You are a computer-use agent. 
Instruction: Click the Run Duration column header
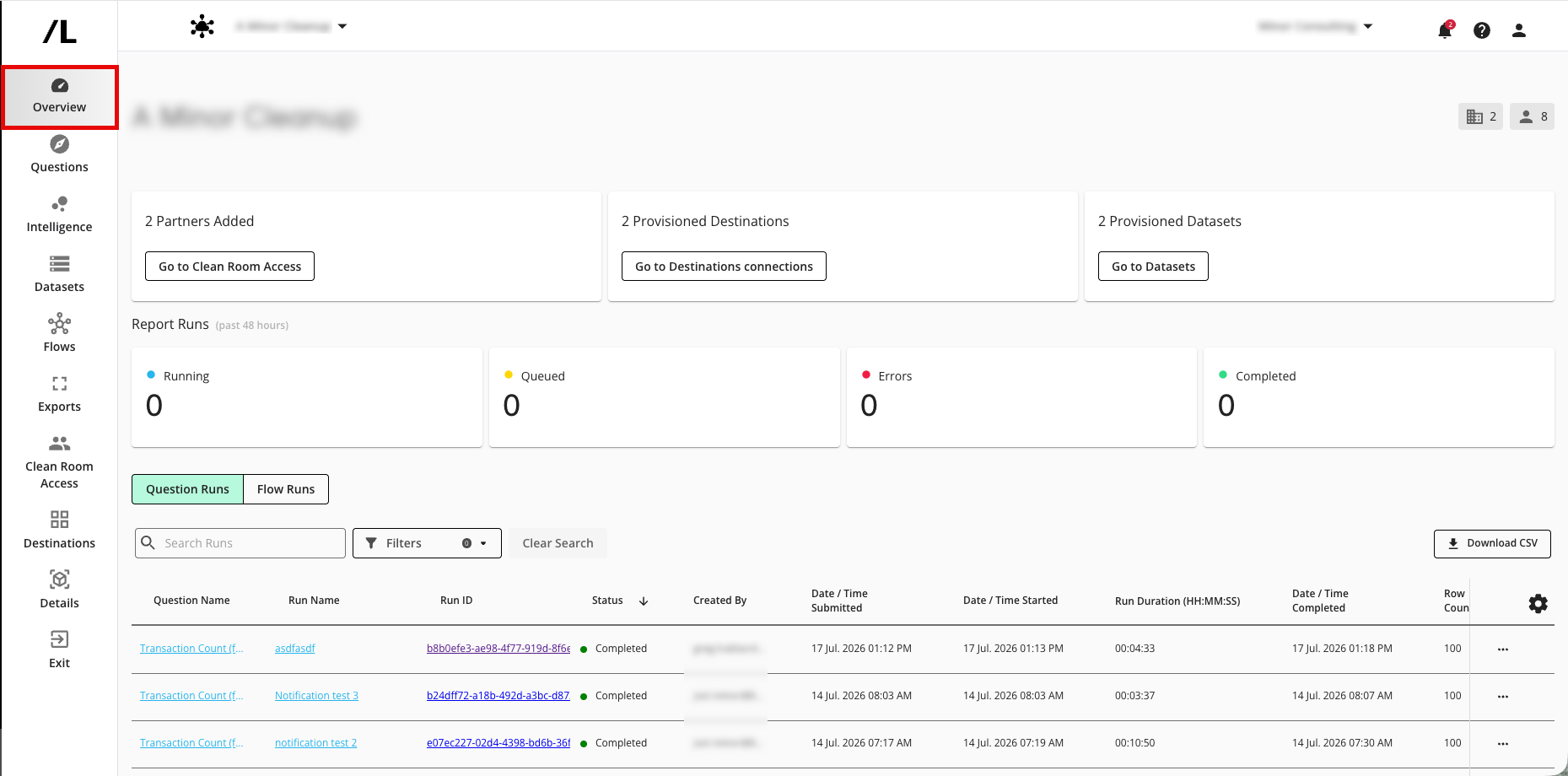click(1177, 601)
